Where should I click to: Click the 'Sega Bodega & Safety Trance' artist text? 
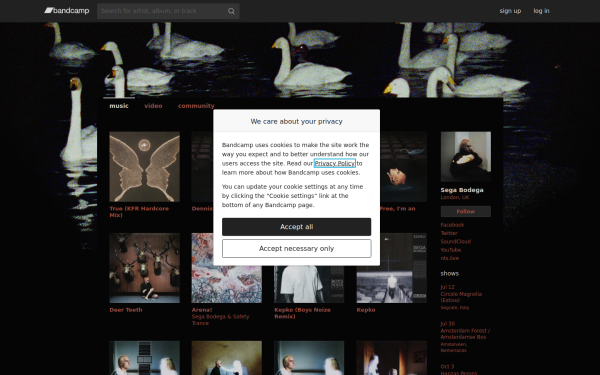click(x=220, y=320)
